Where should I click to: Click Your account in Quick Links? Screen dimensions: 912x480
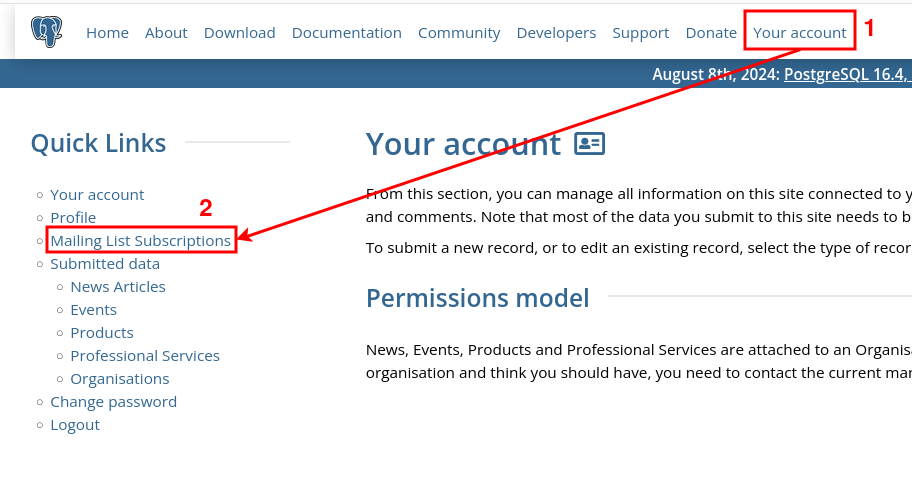[97, 195]
